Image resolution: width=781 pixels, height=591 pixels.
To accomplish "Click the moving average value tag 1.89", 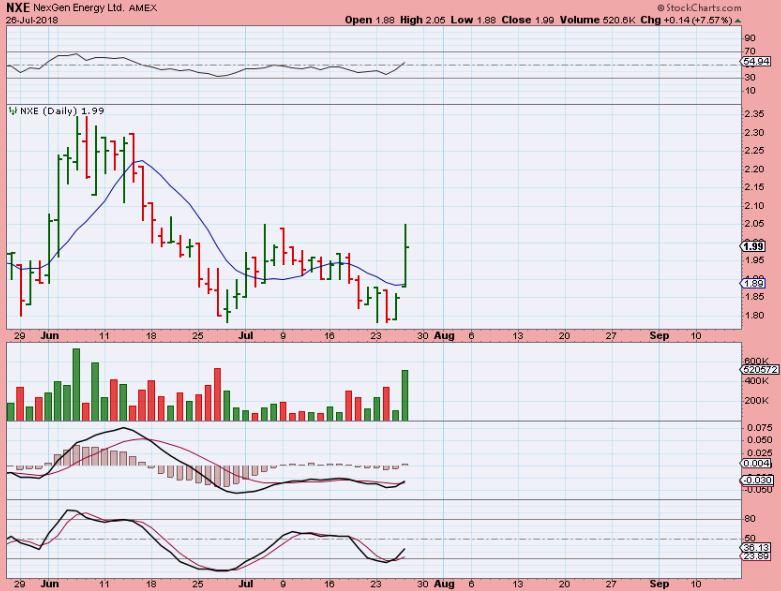I will click(753, 283).
